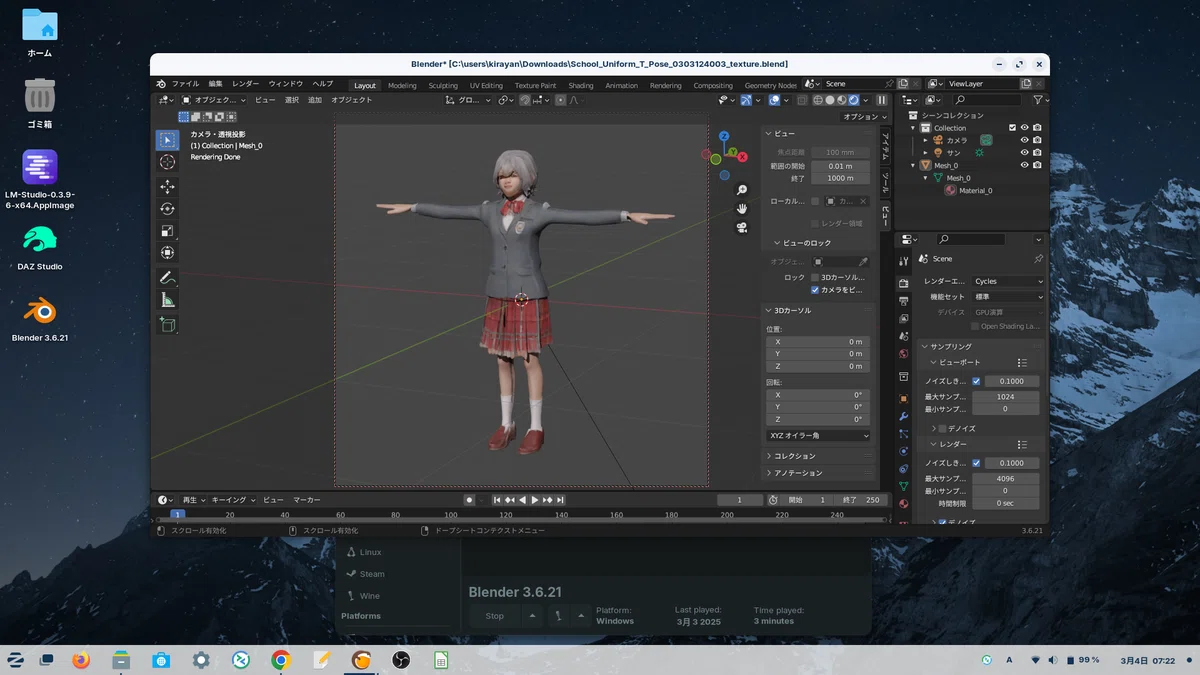Switch to rendered viewport shading sphere
Viewport: 1200px width, 675px height.
(x=854, y=100)
